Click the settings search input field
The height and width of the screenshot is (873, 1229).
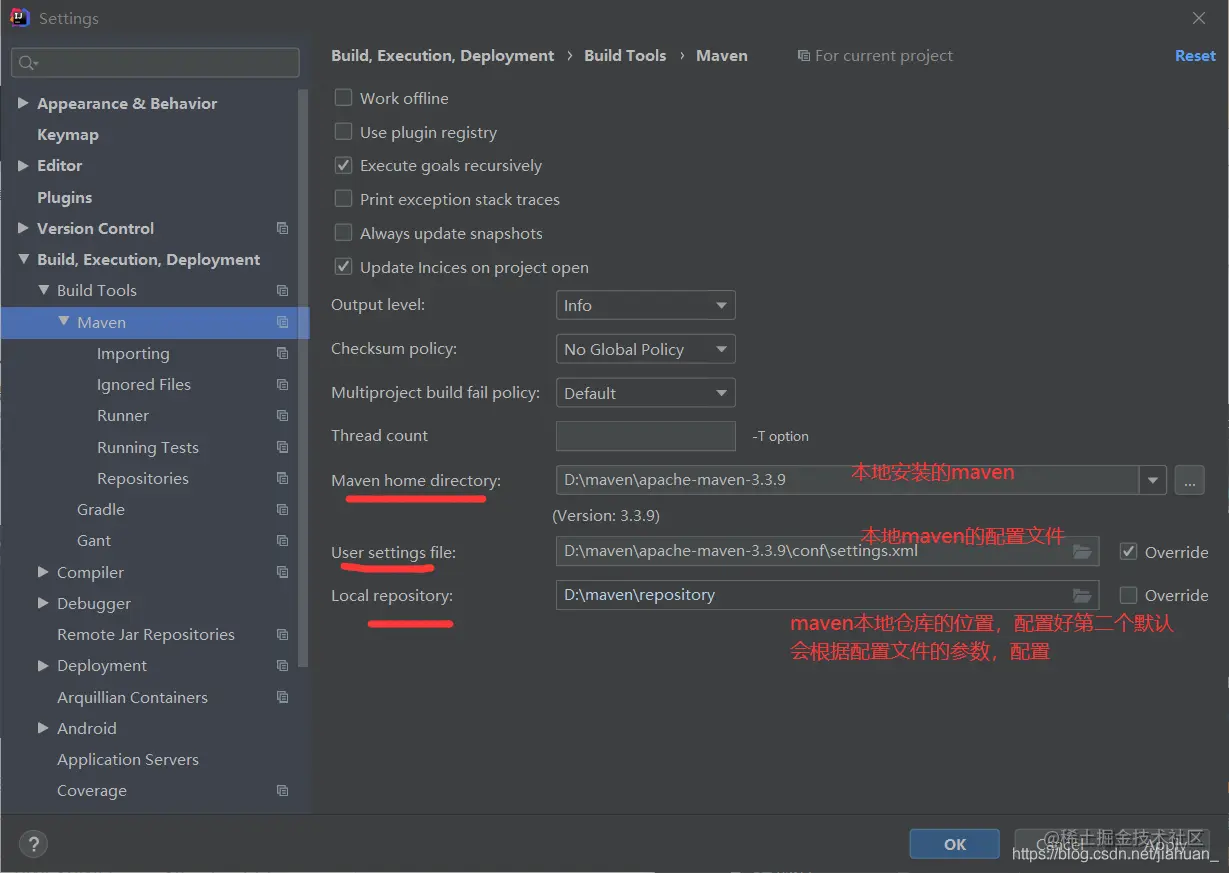pyautogui.click(x=155, y=63)
